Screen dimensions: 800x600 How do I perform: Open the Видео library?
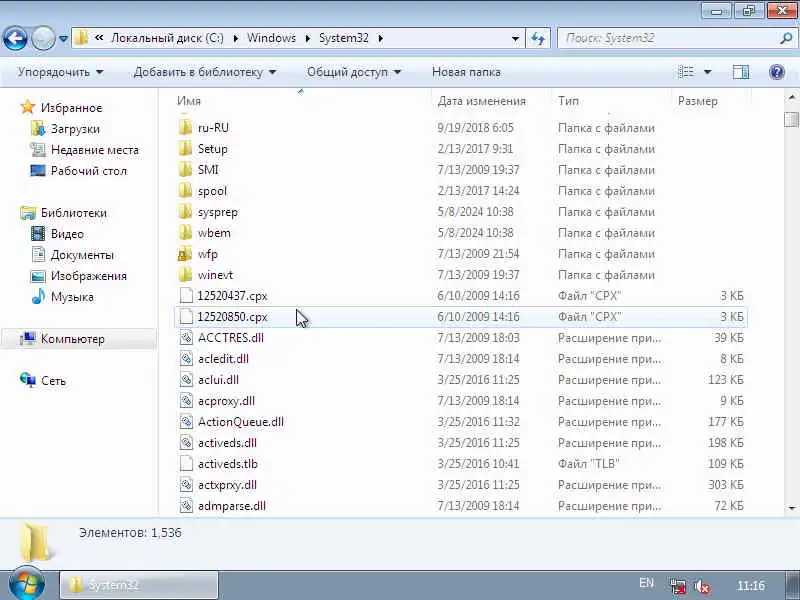click(67, 234)
